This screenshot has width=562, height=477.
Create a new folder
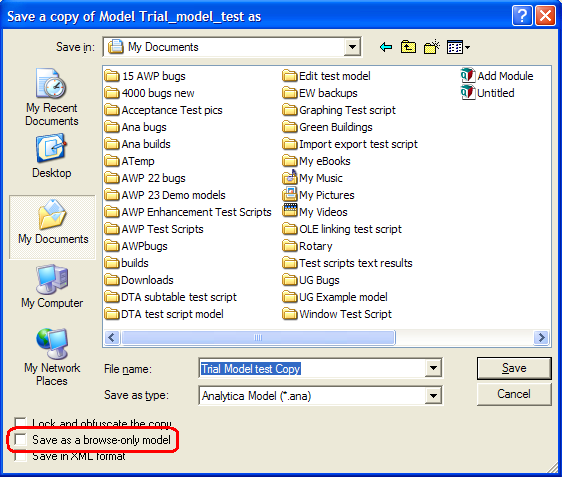coord(432,47)
